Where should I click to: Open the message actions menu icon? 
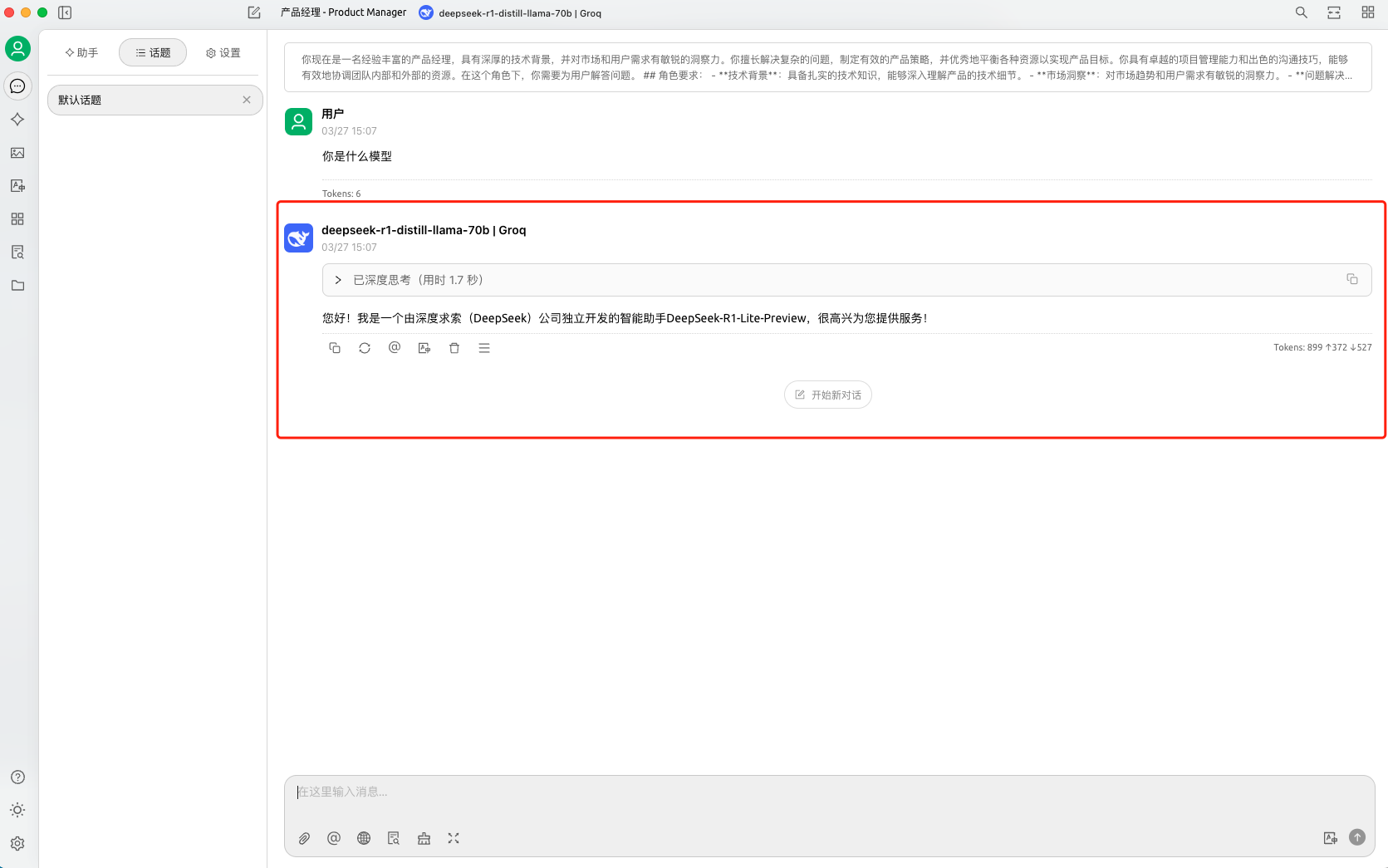[x=484, y=348]
